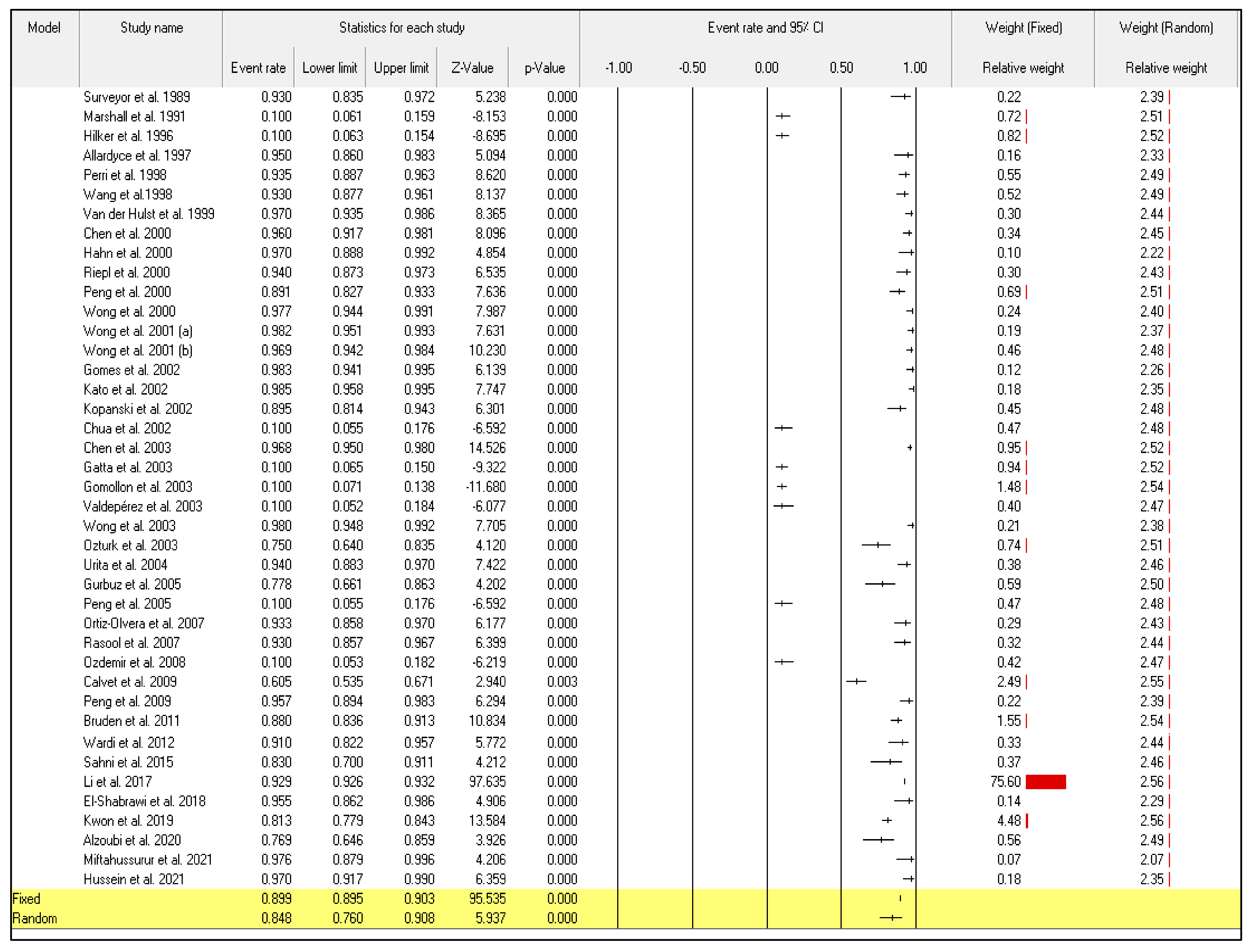Select the Event rate column header
The width and height of the screenshot is (1252, 952).
pyautogui.click(x=258, y=68)
